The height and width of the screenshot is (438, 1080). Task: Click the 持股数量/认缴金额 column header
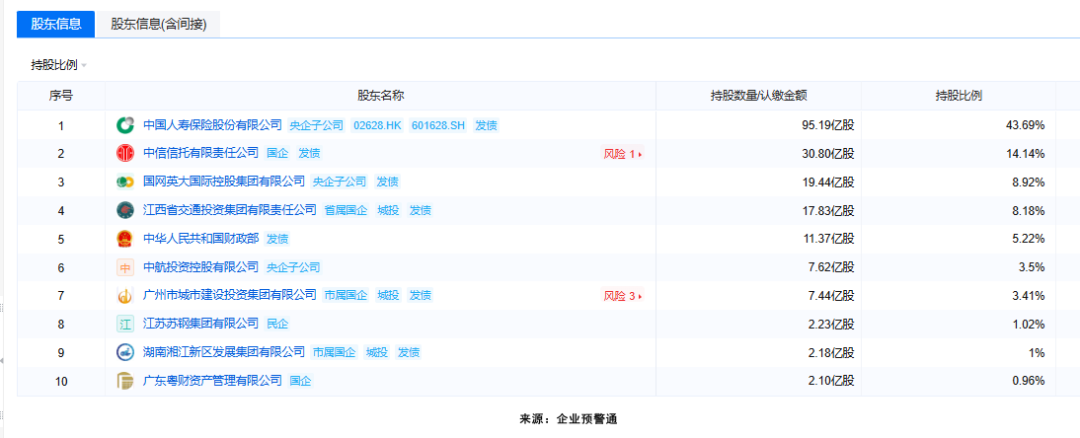[x=758, y=96]
